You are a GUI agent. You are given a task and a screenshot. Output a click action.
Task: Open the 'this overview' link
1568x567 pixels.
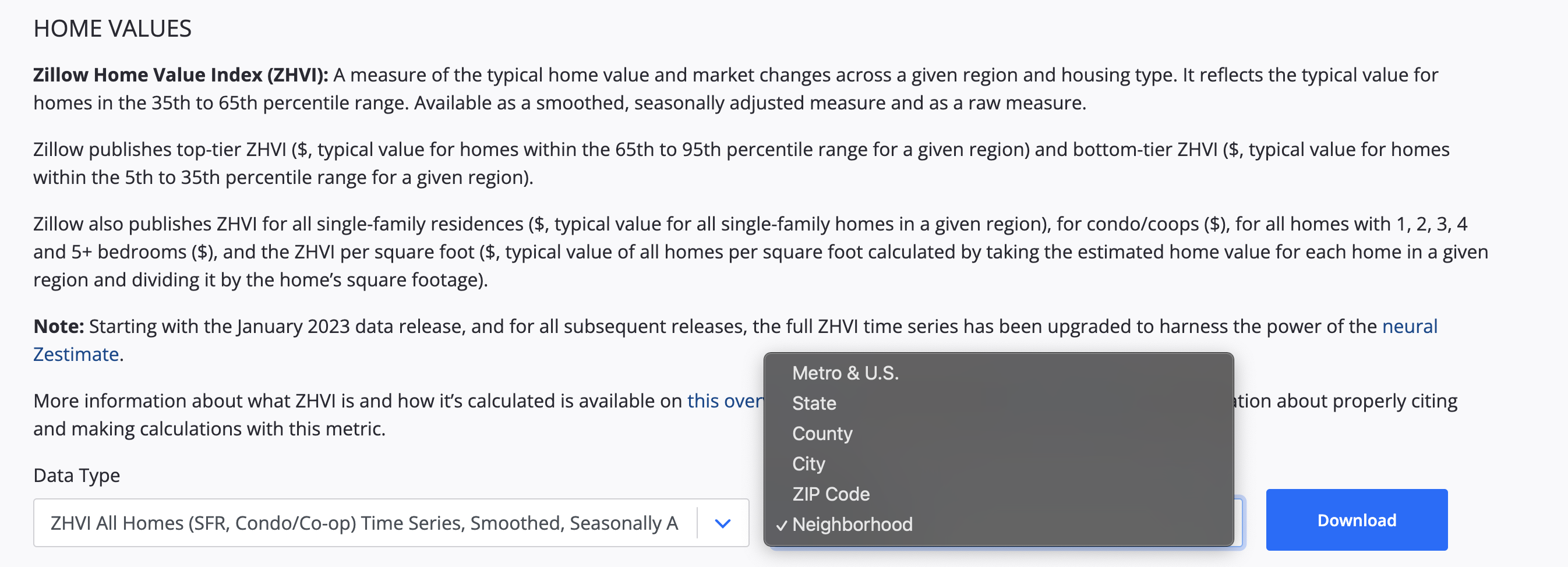[x=725, y=401]
